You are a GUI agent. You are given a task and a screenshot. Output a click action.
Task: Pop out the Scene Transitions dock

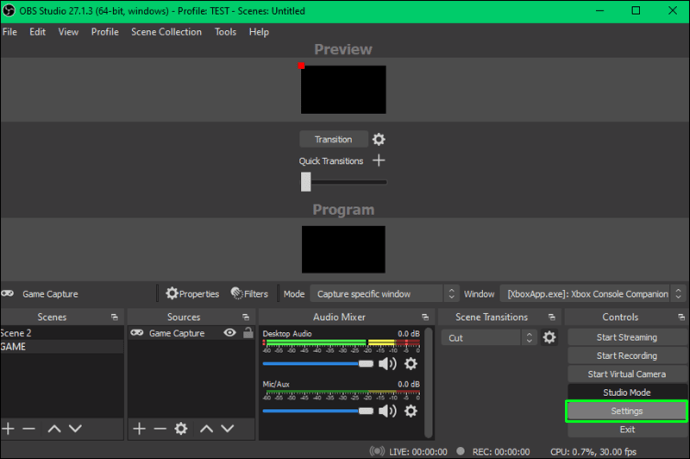(x=551, y=317)
